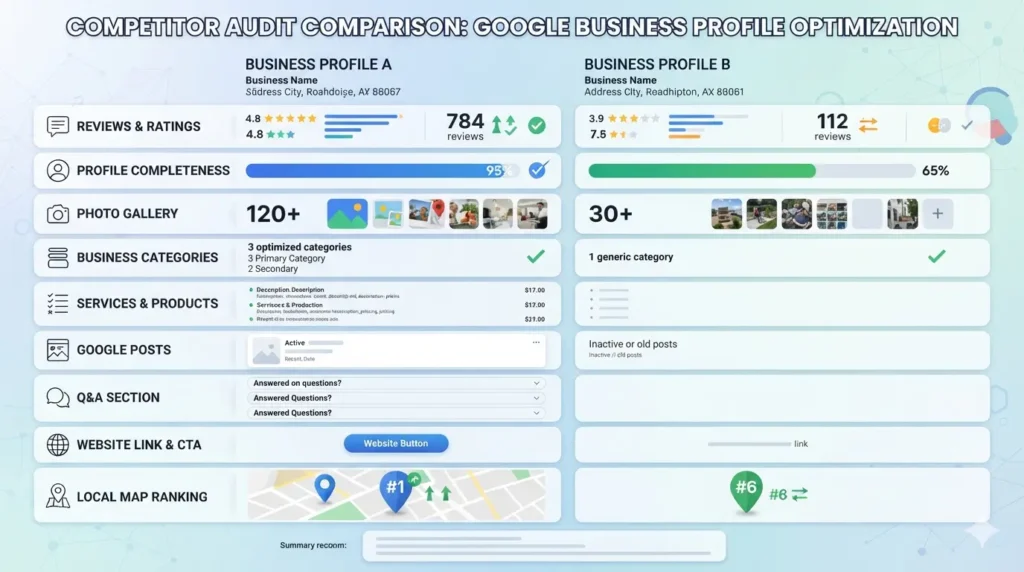
Task: Click blue checkmark after 95% completeness bar
Action: pos(538,170)
